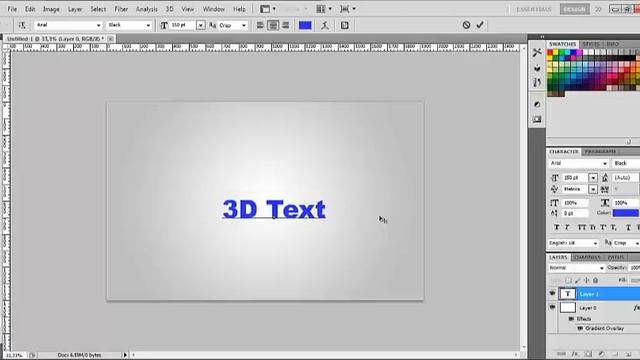Open the Create warped text tool

[325, 25]
